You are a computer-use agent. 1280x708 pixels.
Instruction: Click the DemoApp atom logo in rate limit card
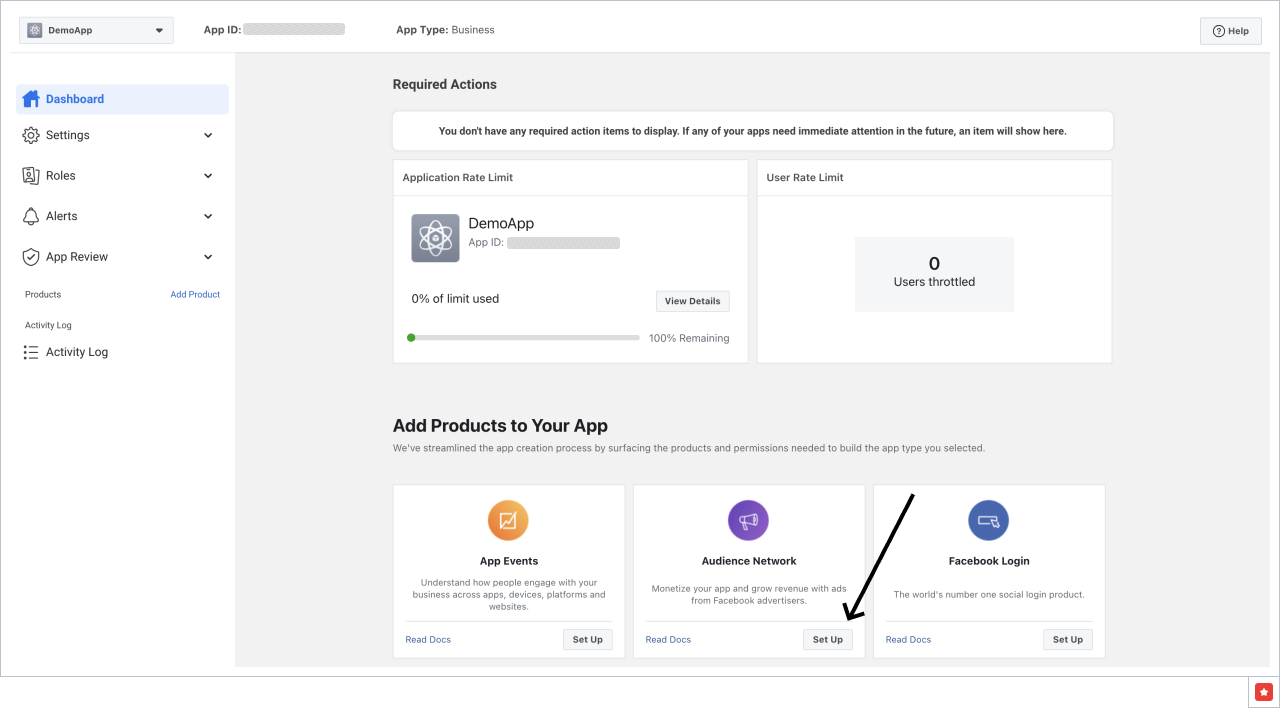[x=435, y=238]
